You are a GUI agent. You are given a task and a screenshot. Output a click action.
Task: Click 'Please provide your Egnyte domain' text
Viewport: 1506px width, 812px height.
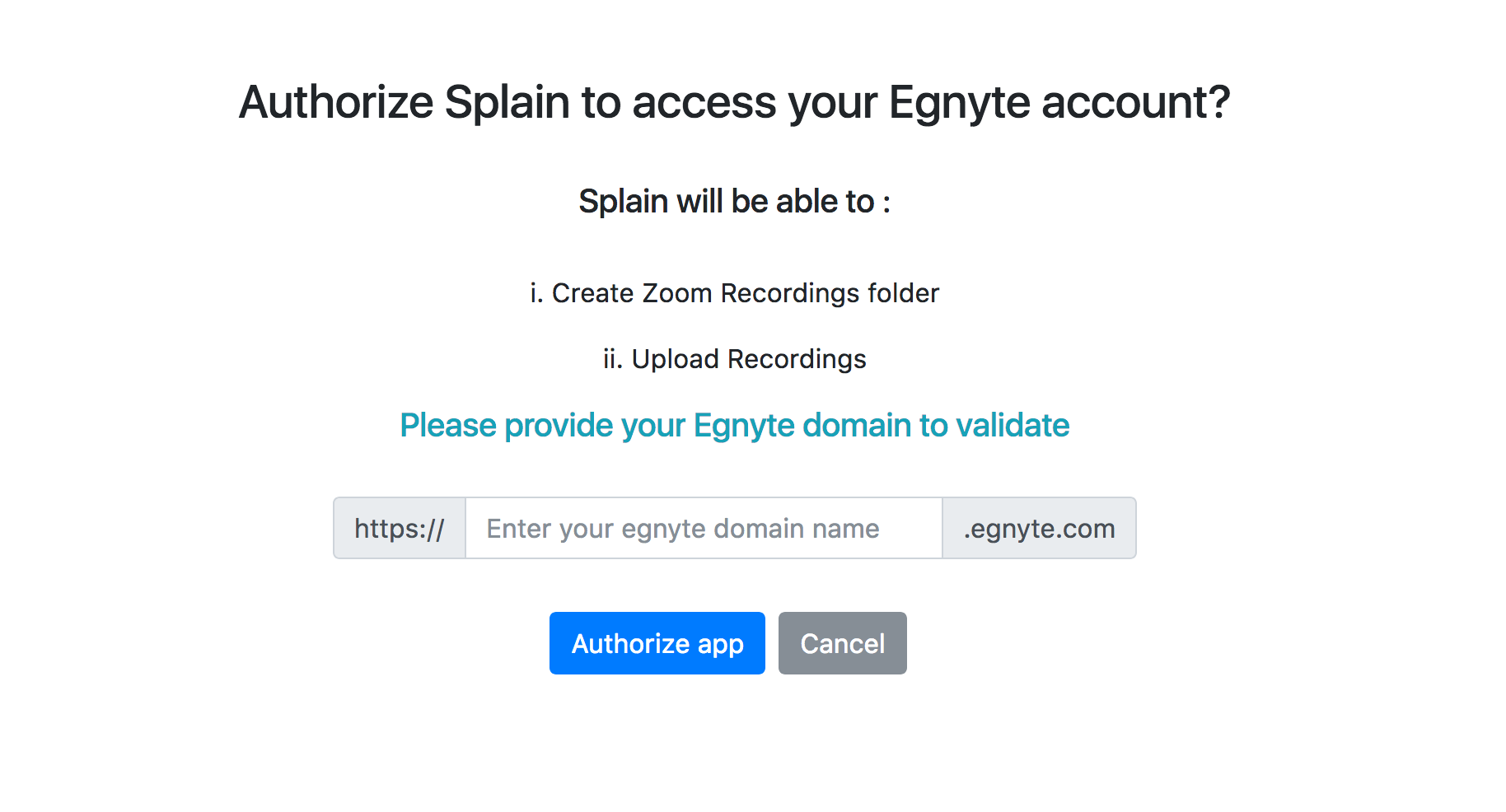734,426
